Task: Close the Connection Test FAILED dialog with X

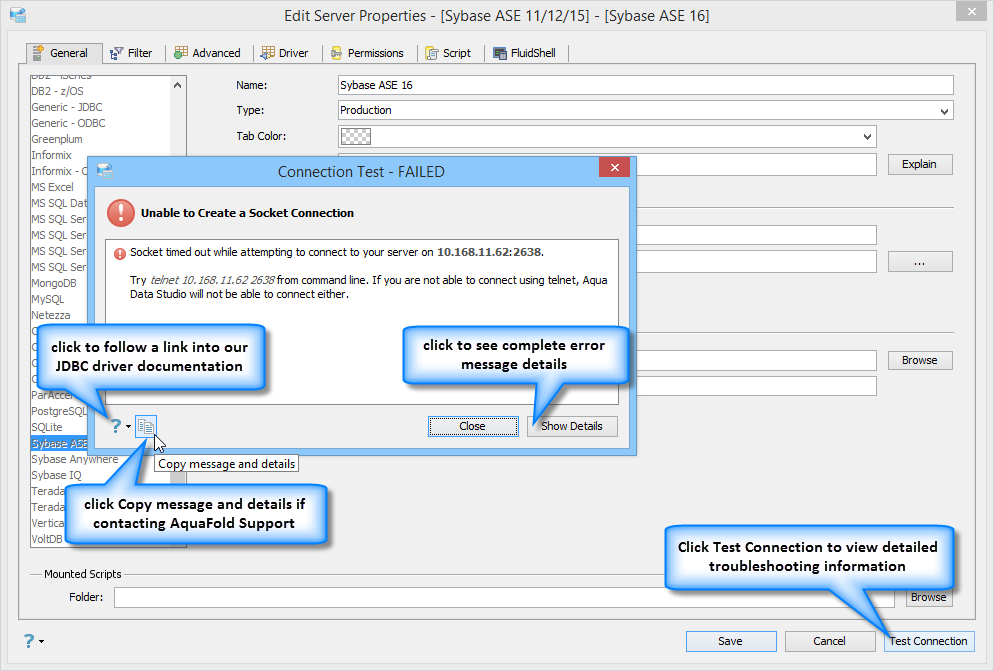Action: 614,167
